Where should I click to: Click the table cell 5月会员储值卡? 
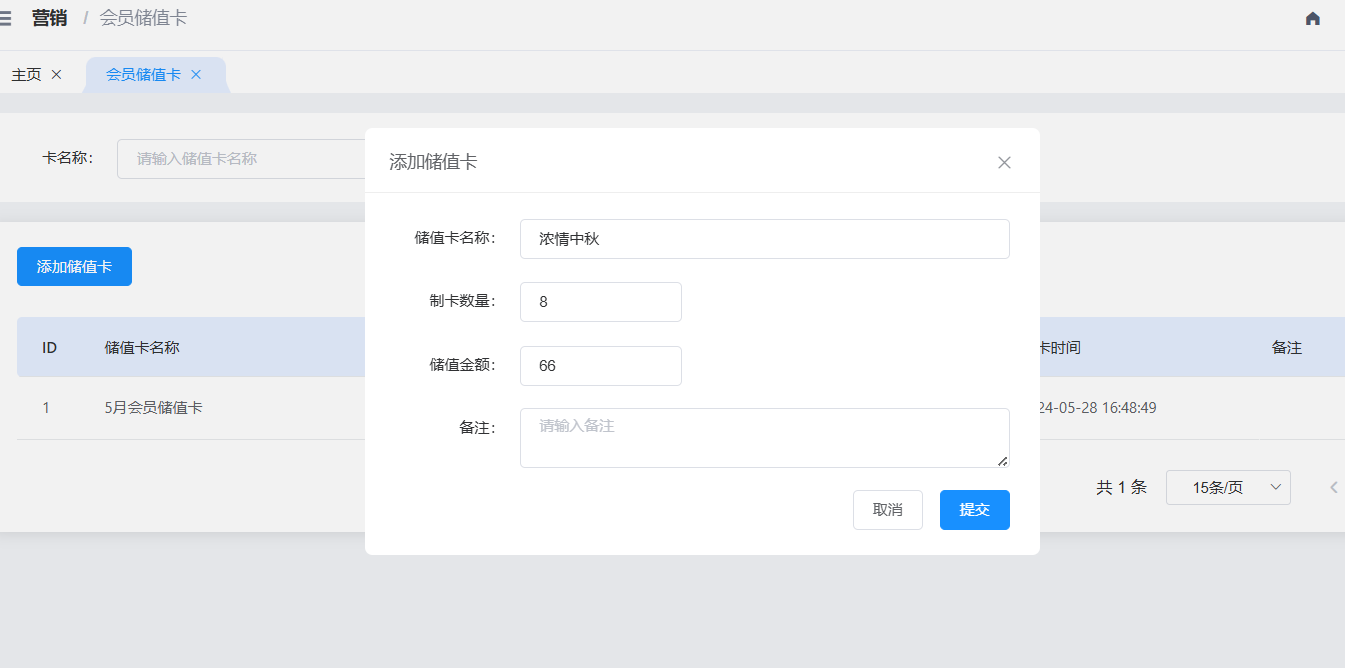coord(154,408)
